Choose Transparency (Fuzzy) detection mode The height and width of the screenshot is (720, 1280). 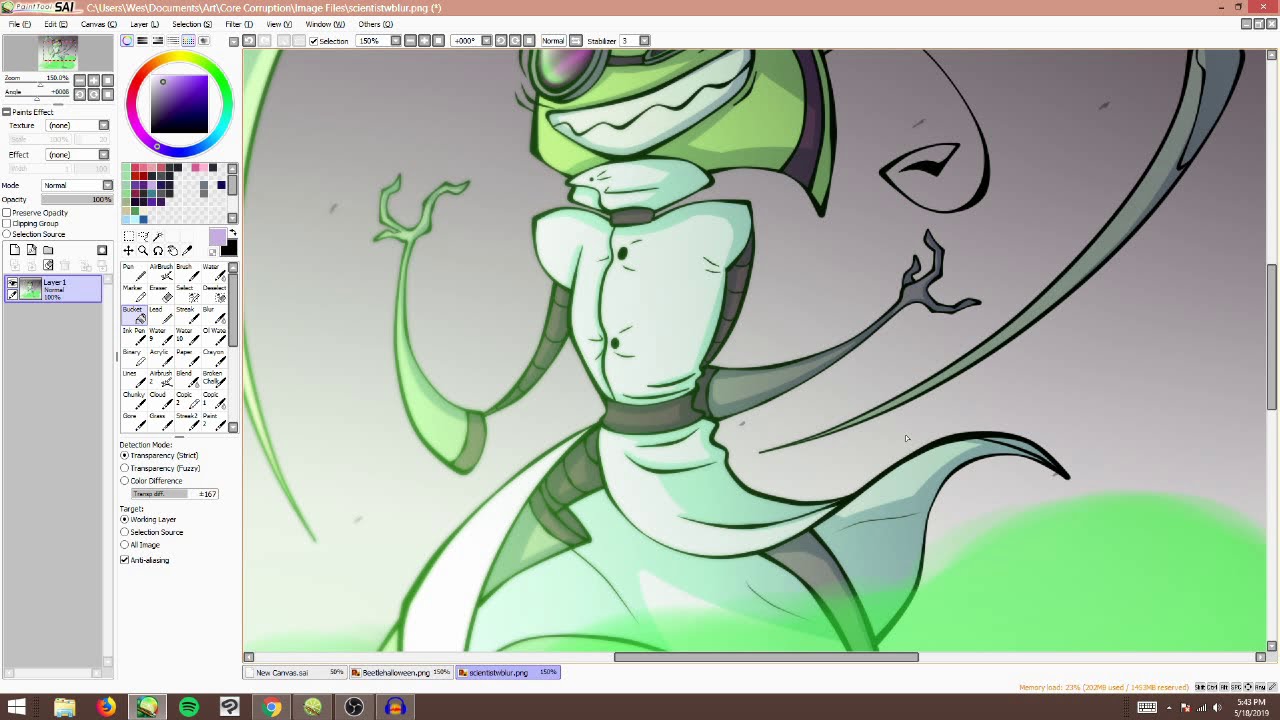pos(125,468)
